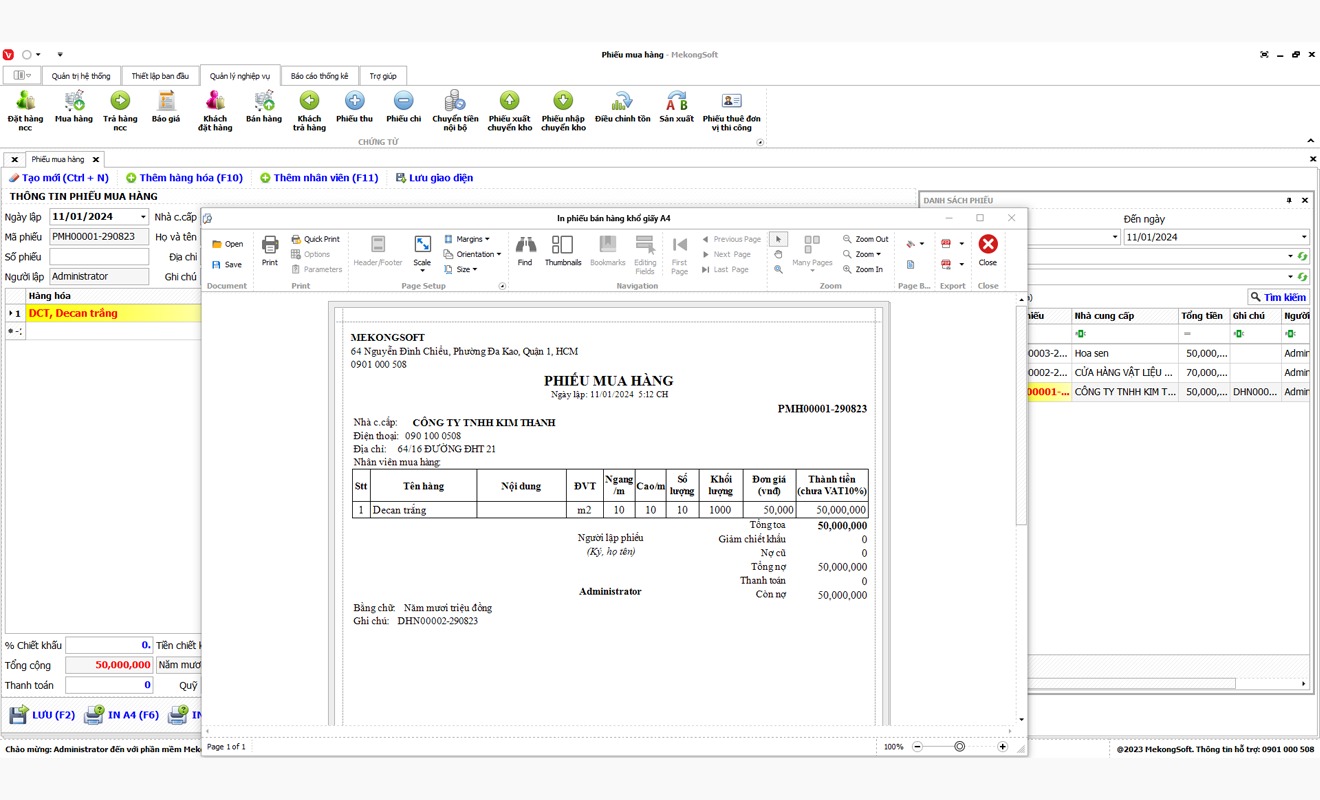Select the Bán hàng icon

(263, 108)
